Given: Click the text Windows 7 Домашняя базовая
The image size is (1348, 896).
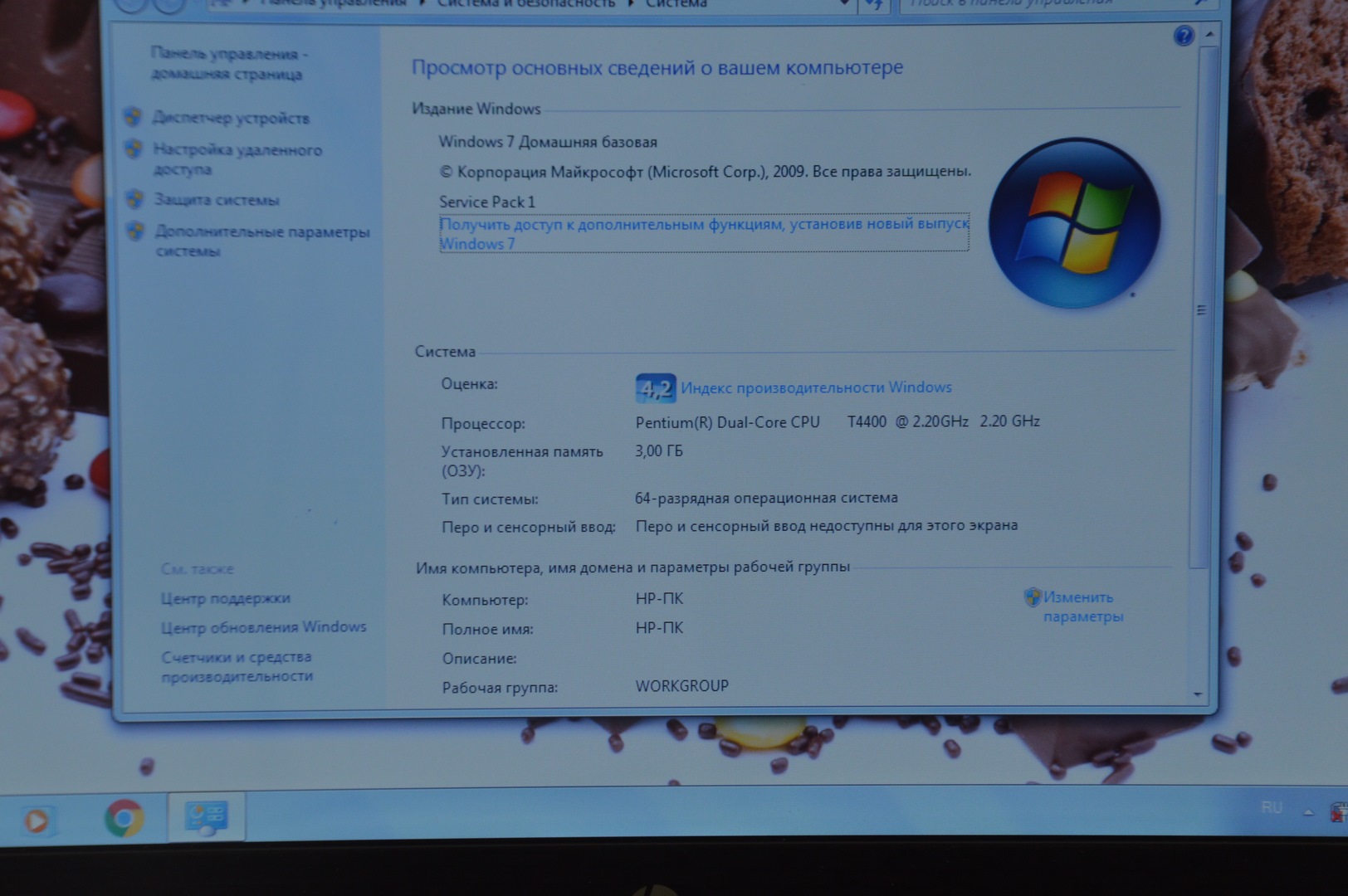Looking at the screenshot, I should tap(548, 142).
